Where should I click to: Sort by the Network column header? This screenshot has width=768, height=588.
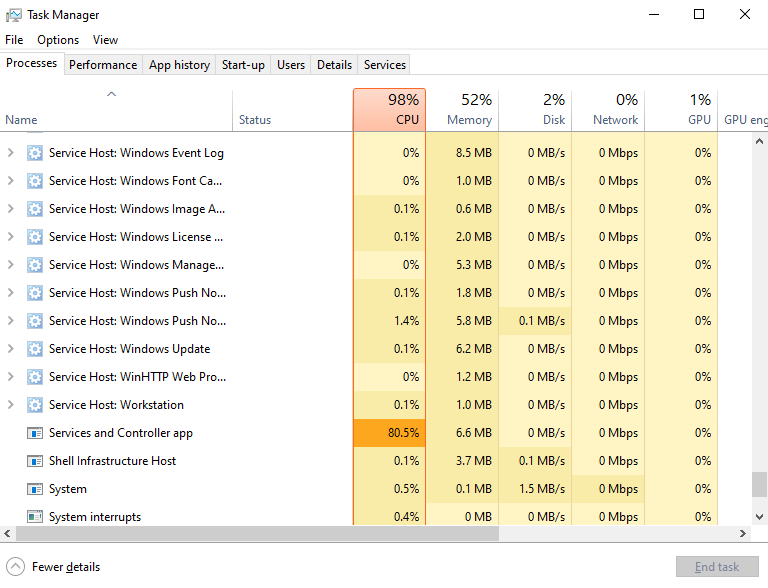tap(608, 110)
